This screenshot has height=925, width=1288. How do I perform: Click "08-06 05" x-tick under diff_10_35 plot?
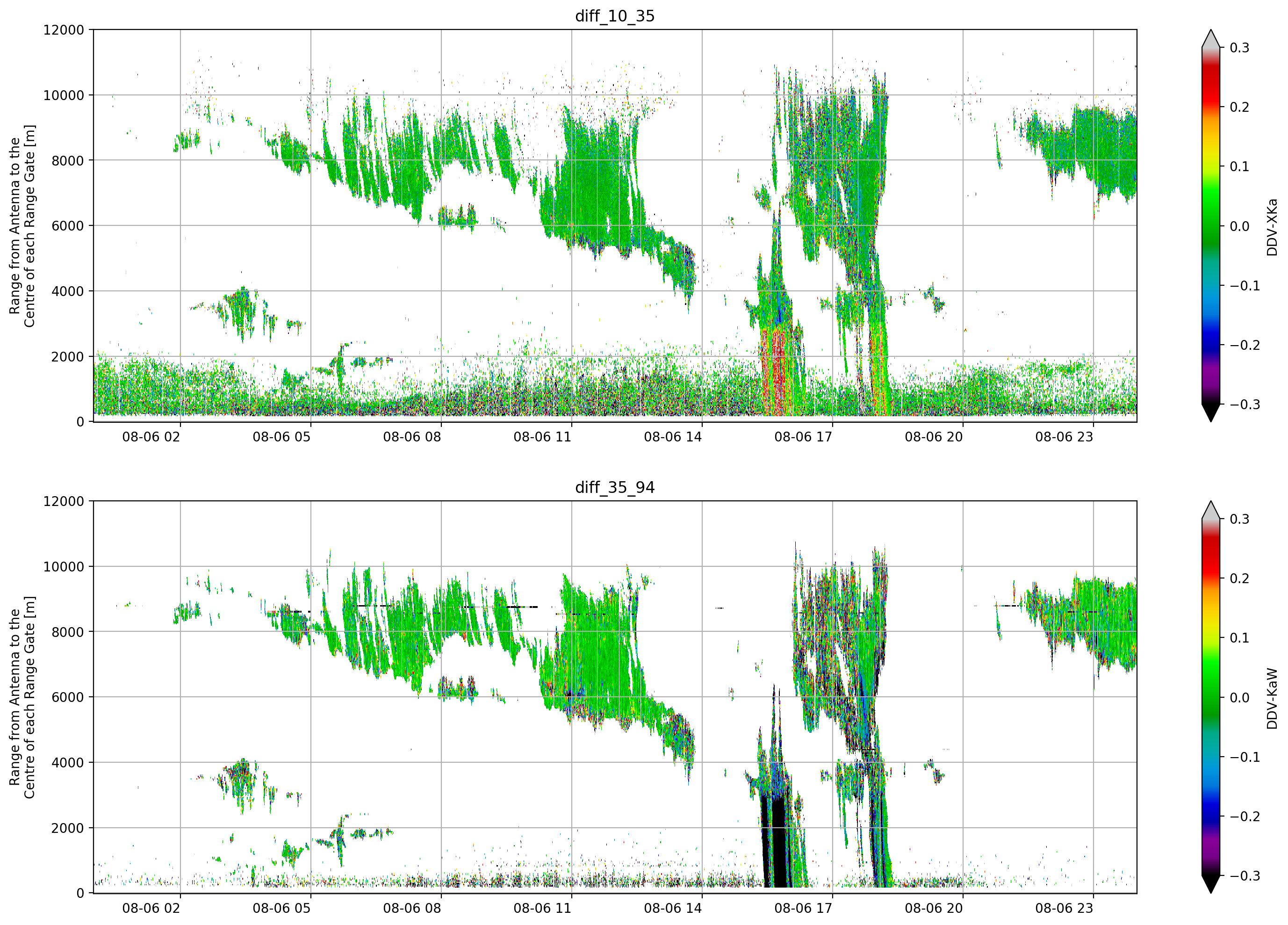[282, 437]
